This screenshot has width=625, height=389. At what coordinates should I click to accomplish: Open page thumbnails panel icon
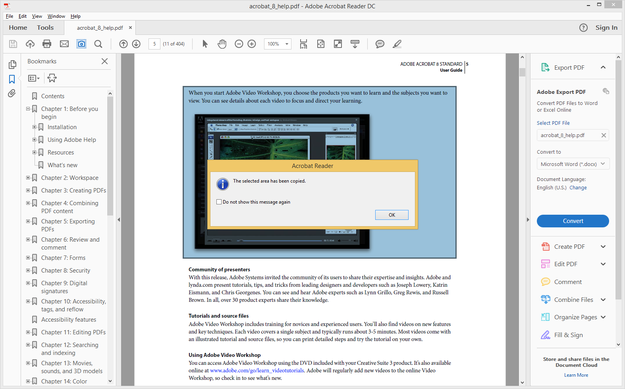(12, 64)
